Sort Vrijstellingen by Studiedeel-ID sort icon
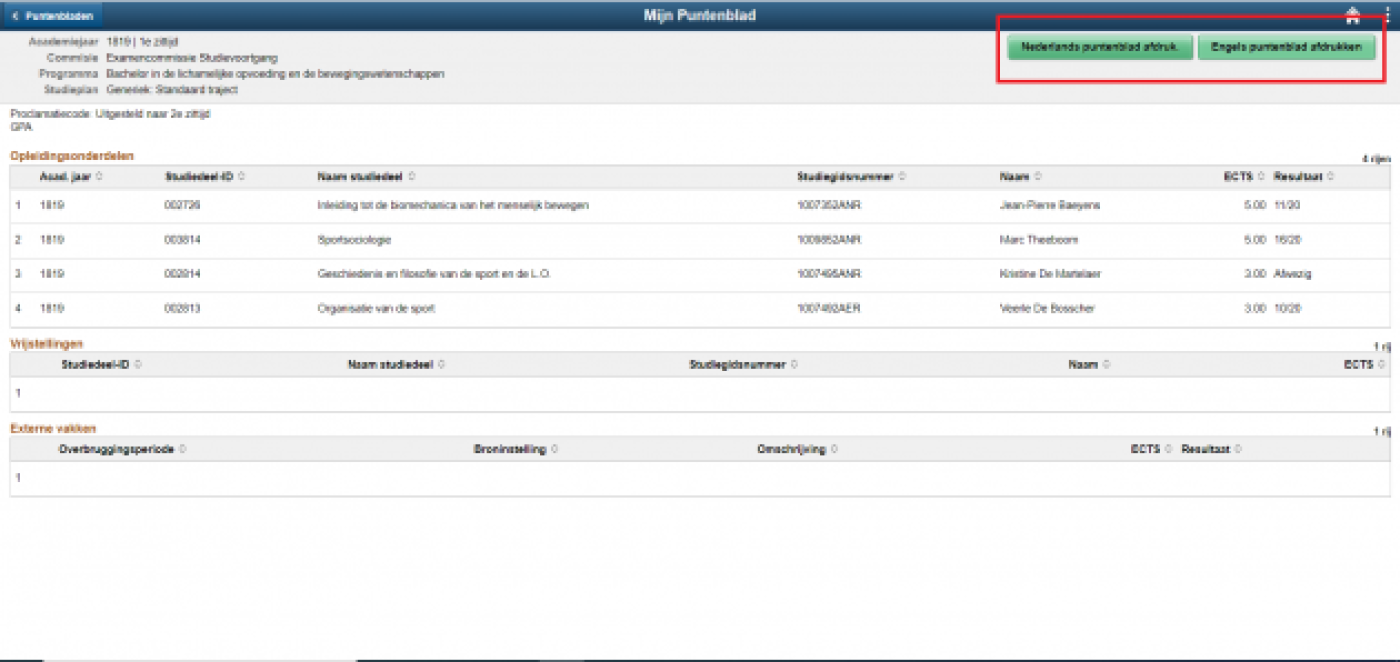 pyautogui.click(x=137, y=365)
